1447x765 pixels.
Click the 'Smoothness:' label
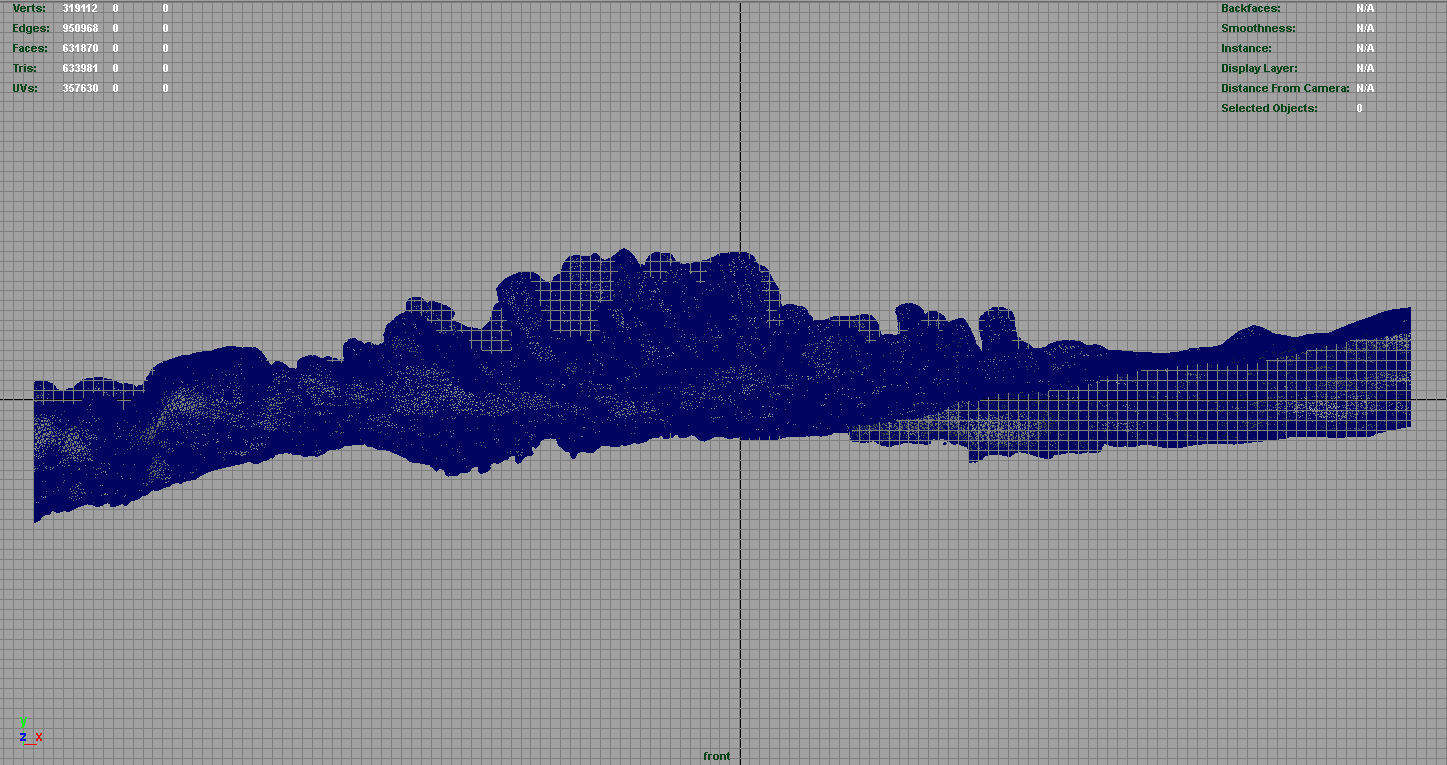coord(1258,28)
